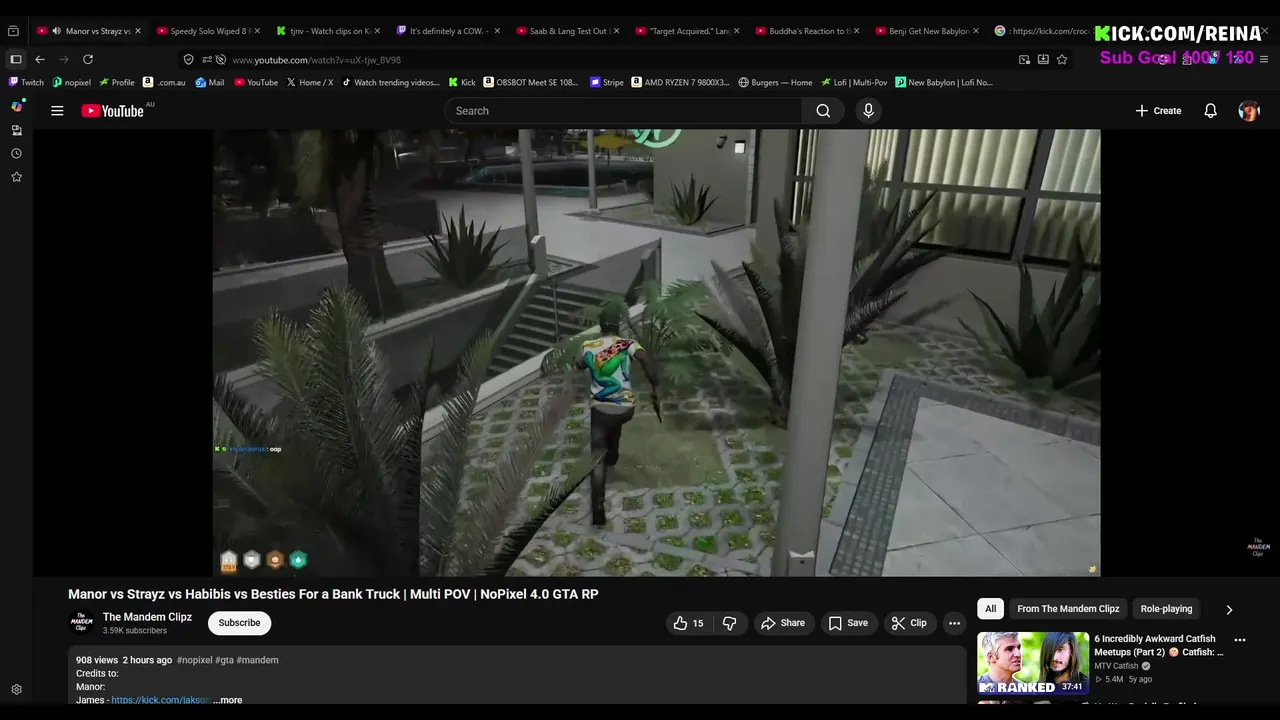Switch to Speedy Solo Wiped tab
The width and height of the screenshot is (1280, 720).
point(208,31)
